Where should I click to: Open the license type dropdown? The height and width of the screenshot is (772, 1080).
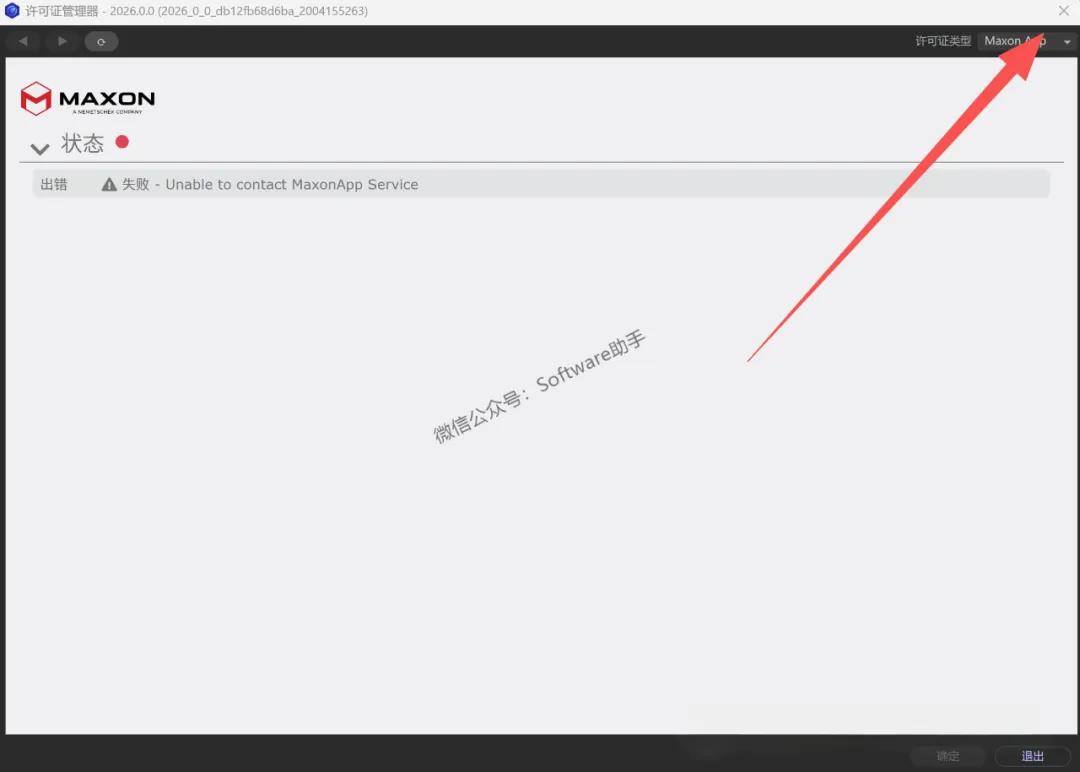(x=1026, y=41)
